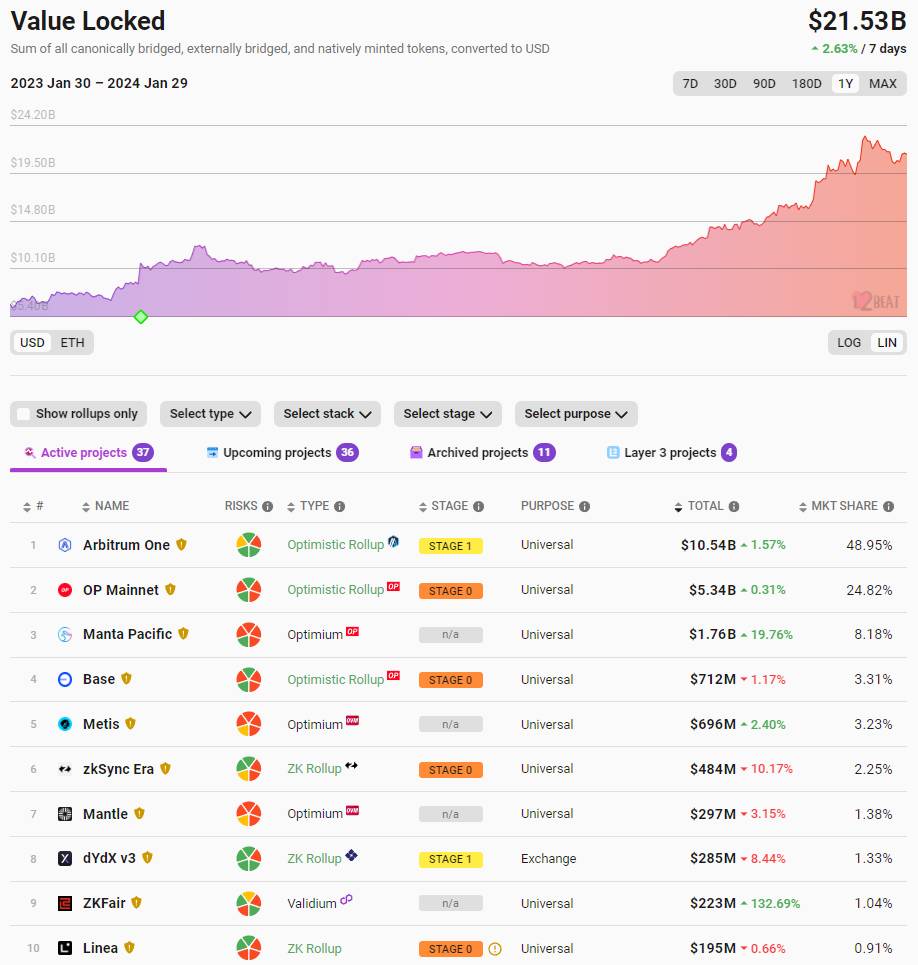The width and height of the screenshot is (918, 965).
Task: Select the 1Y time range
Action: (x=845, y=84)
